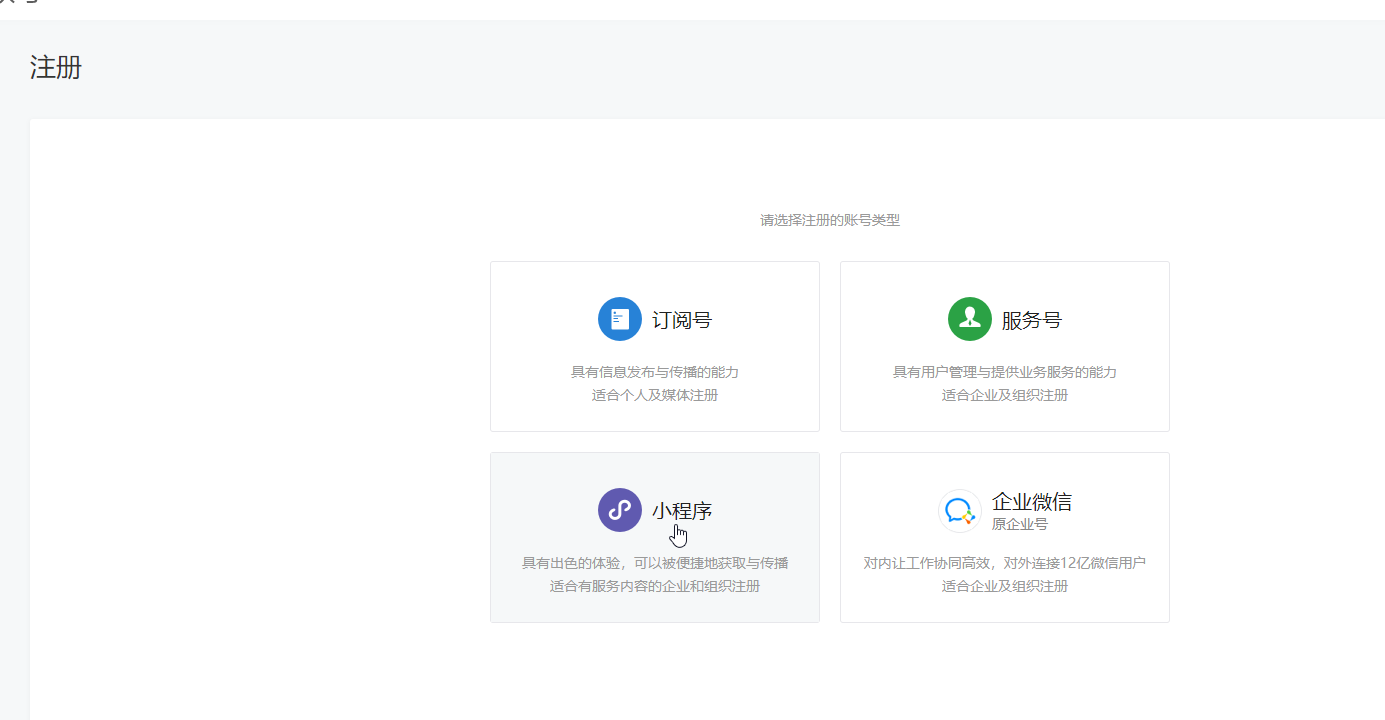Click text 适合有服务内容的企业和组织注册
This screenshot has height=720, width=1385.
pos(655,586)
